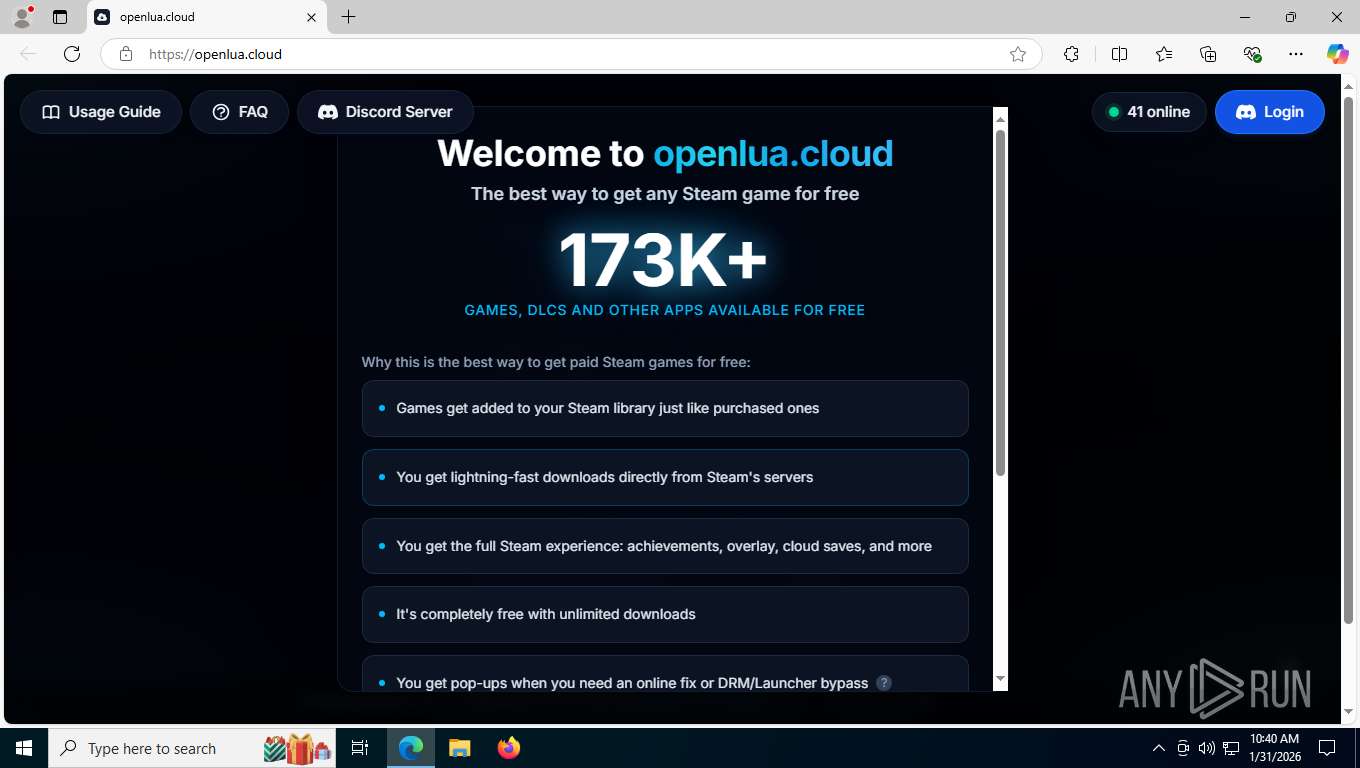Click the openlua.cloud heading text
The height and width of the screenshot is (768, 1360).
773,154
